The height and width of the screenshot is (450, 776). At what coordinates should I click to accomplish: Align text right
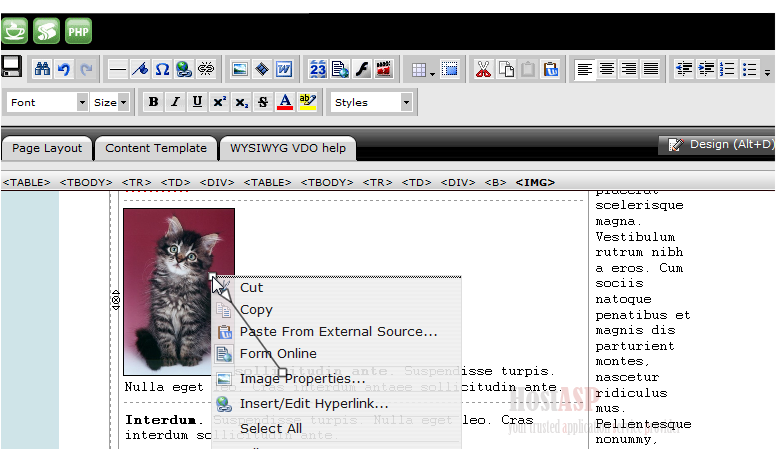point(629,69)
